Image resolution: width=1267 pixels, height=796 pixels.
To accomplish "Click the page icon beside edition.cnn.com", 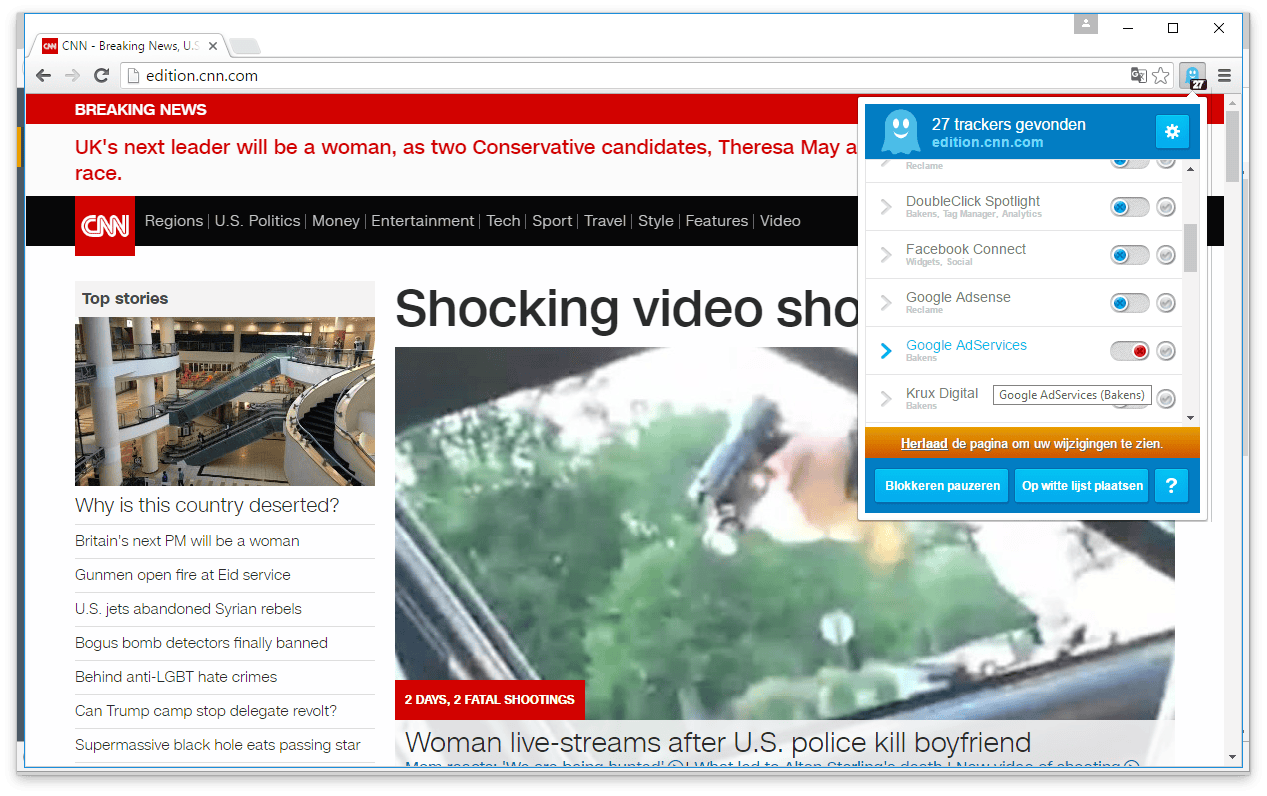I will (132, 76).
